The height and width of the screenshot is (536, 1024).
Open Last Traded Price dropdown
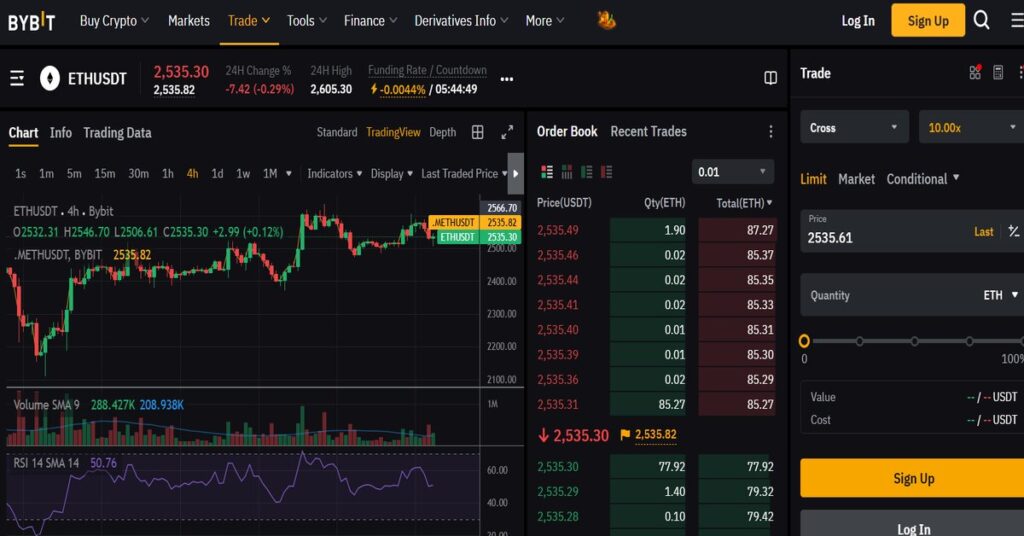coord(464,174)
